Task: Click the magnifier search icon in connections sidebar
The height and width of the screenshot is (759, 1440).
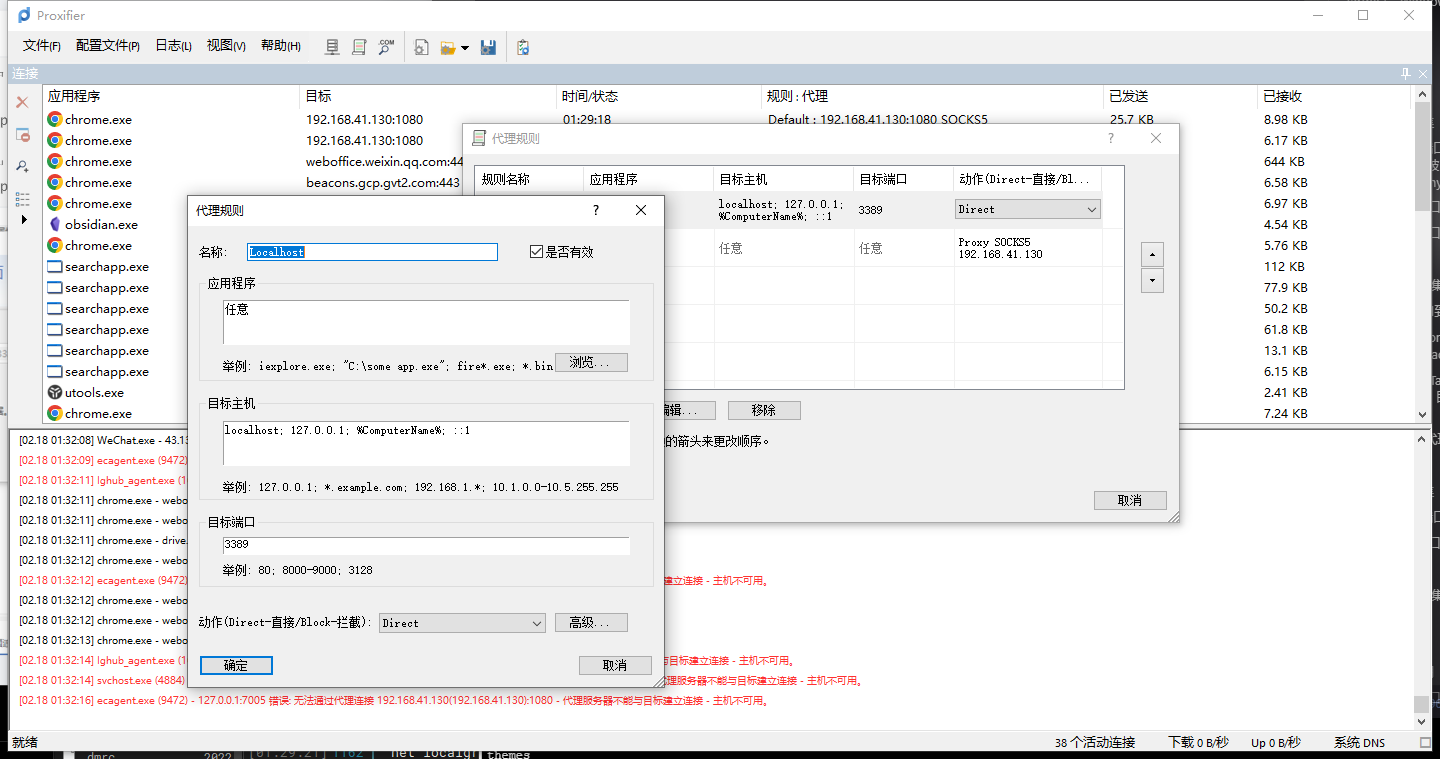Action: [22, 167]
